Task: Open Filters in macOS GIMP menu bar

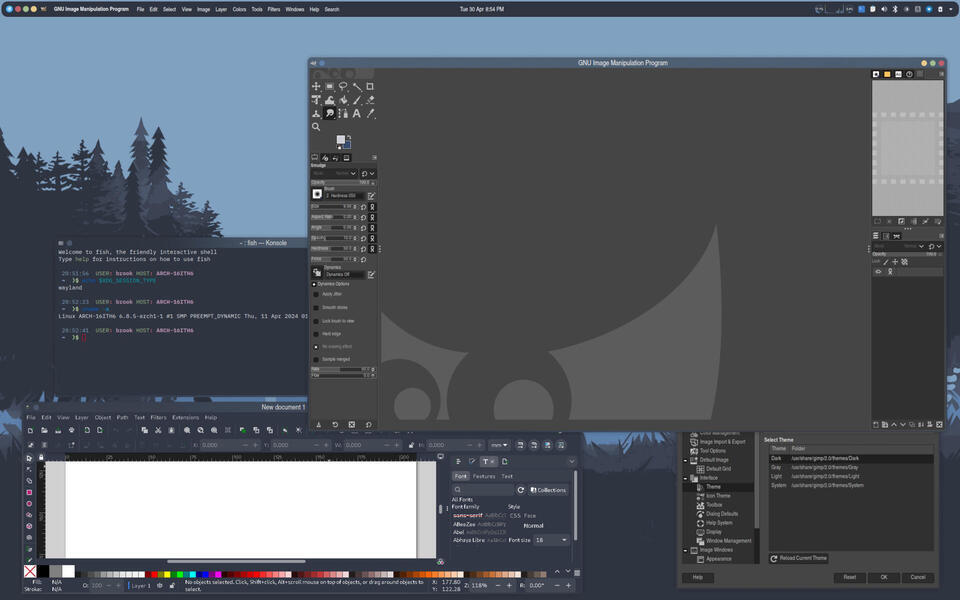Action: click(274, 9)
